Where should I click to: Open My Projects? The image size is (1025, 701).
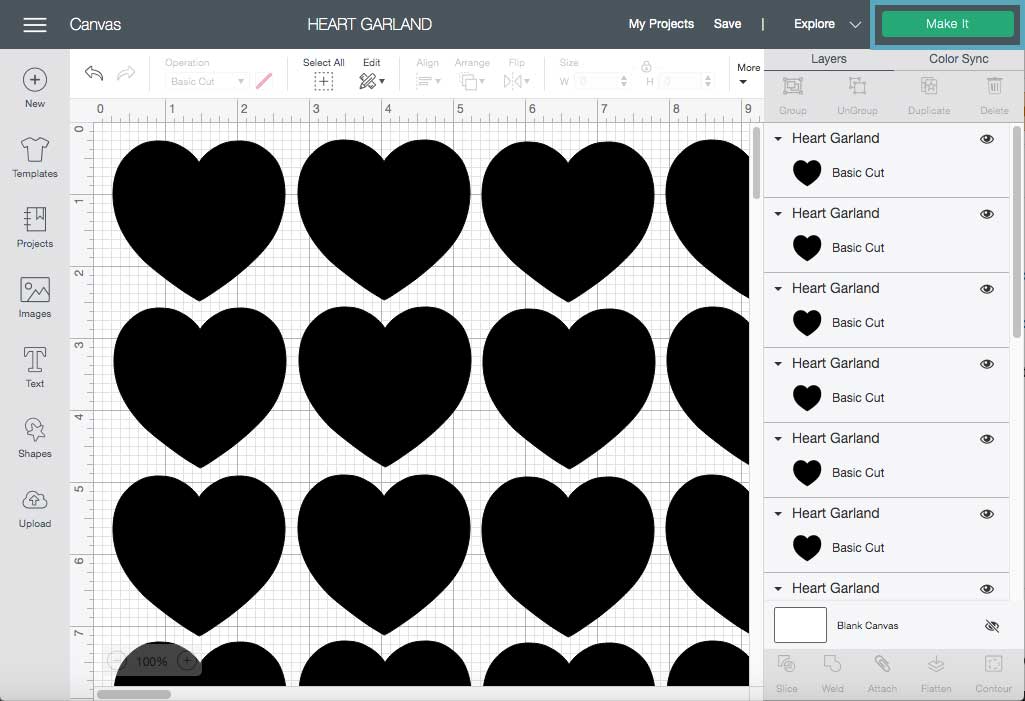click(x=661, y=24)
